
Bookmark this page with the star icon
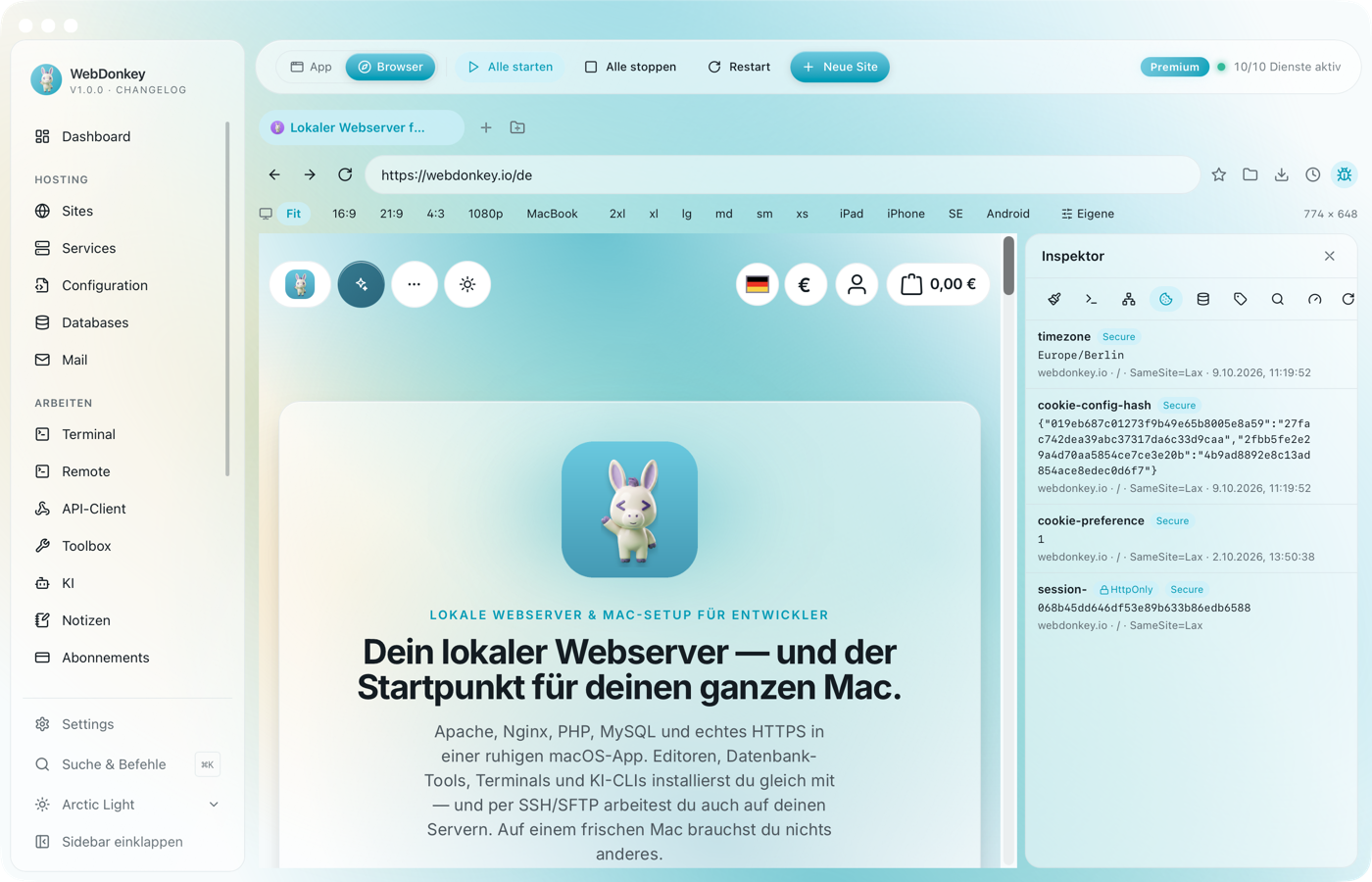(1218, 174)
